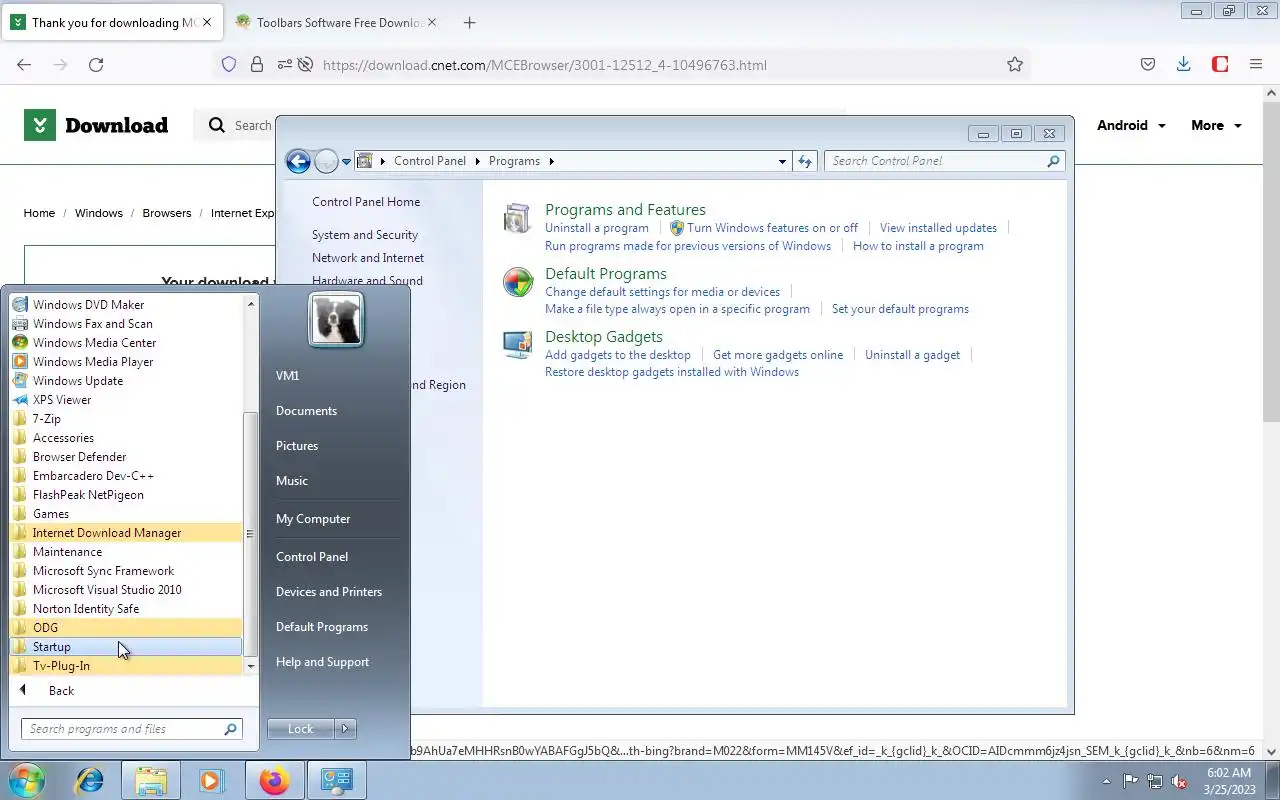Screen dimensions: 1280x800
Task: Click the Start menu search magnifier icon
Action: tap(231, 729)
